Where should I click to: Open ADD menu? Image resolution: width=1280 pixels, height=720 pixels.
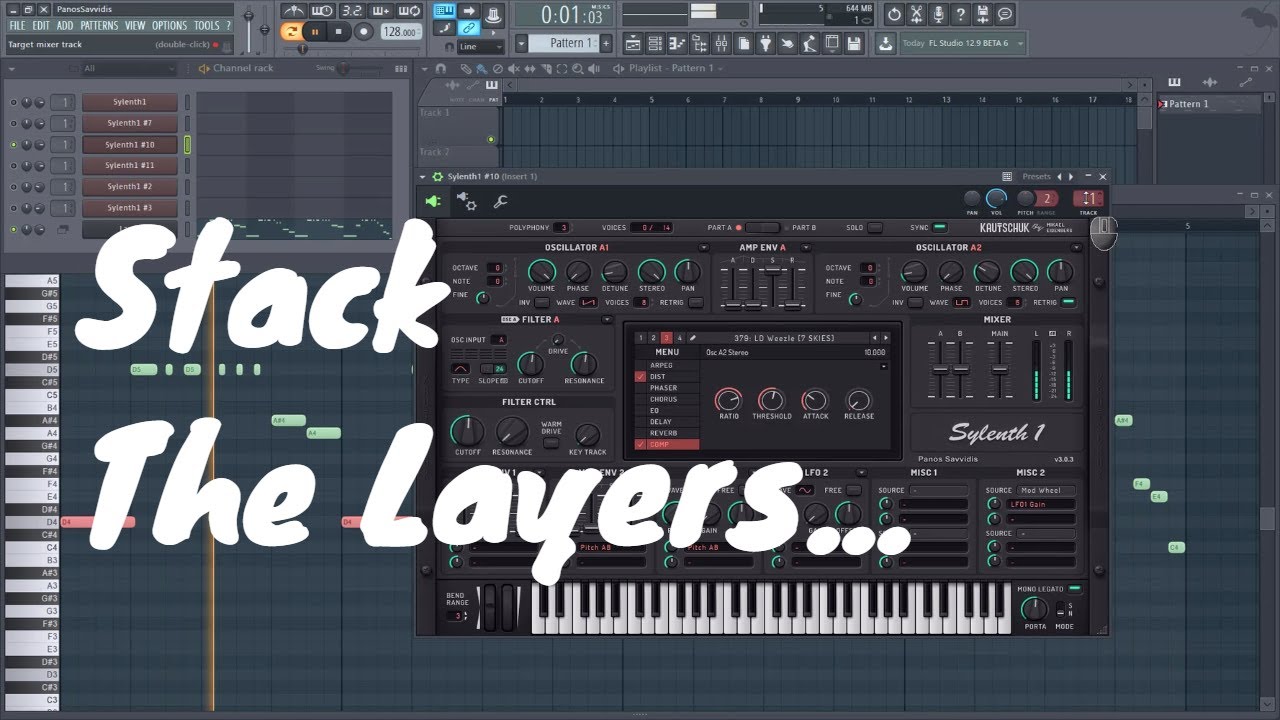[x=65, y=25]
